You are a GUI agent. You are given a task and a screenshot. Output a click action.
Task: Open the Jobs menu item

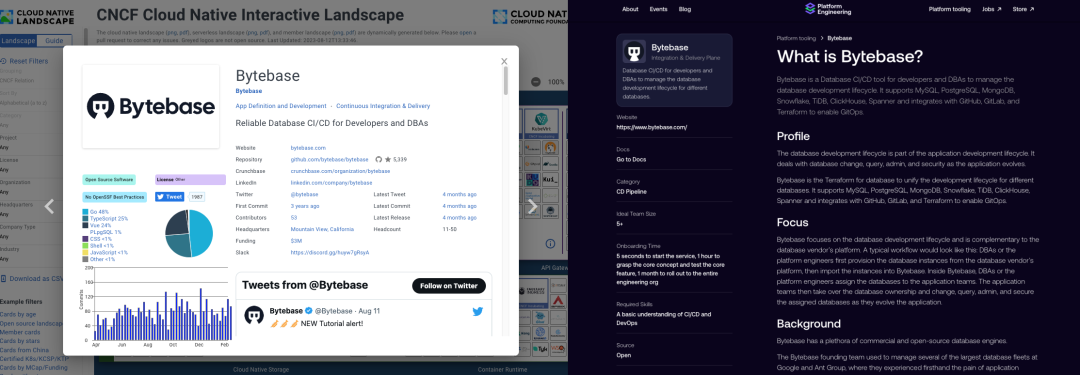[992, 10]
